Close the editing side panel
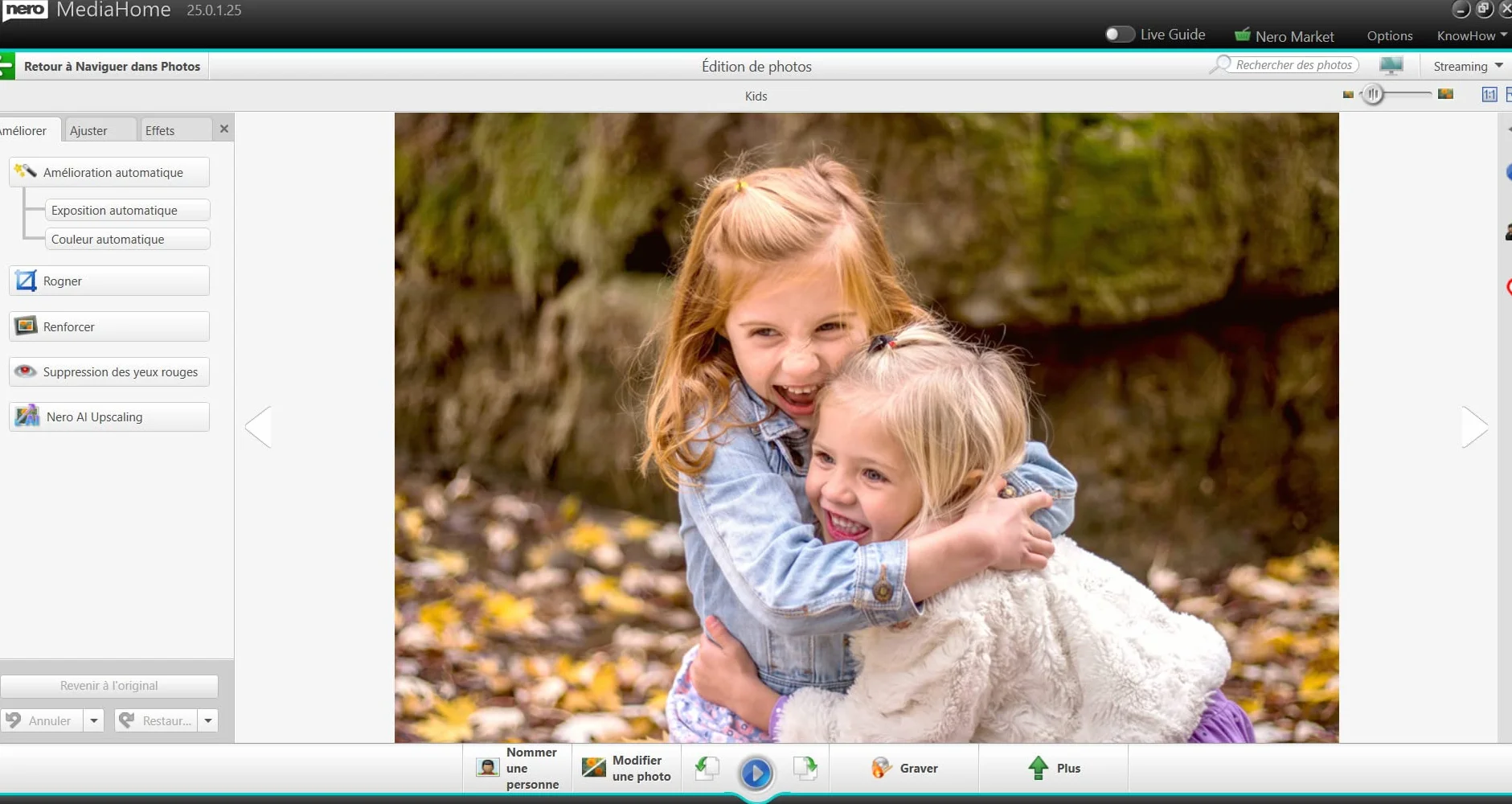Viewport: 1512px width, 804px height. pos(224,129)
